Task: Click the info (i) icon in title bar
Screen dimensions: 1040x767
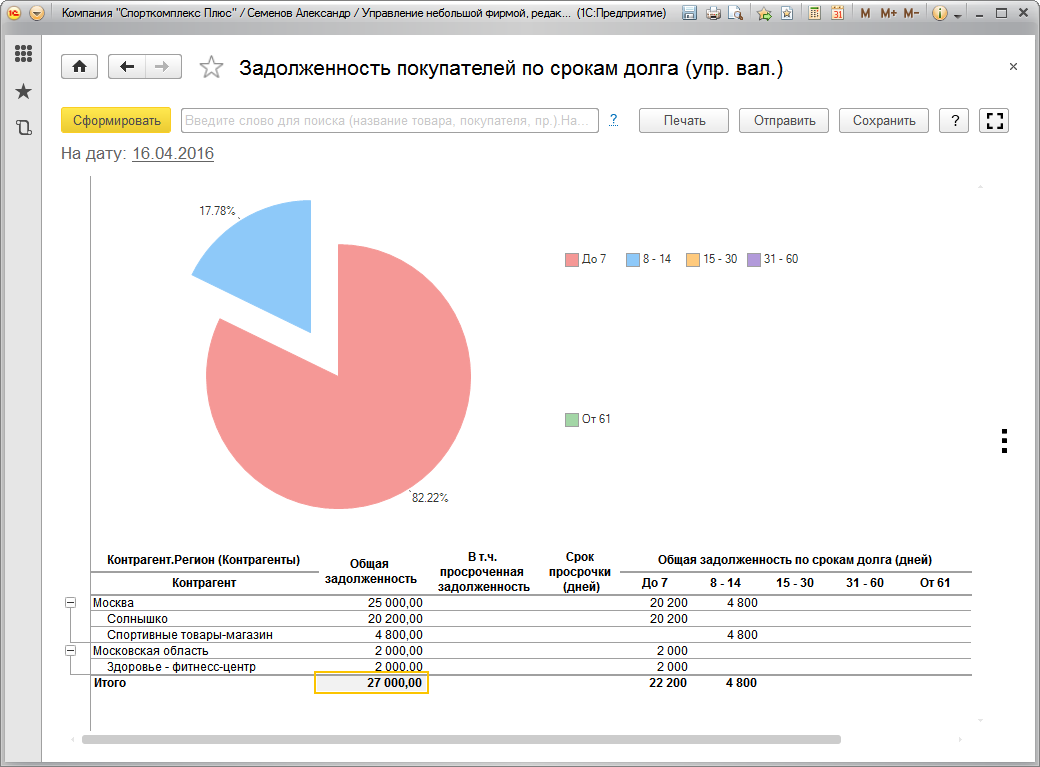Action: pyautogui.click(x=939, y=13)
